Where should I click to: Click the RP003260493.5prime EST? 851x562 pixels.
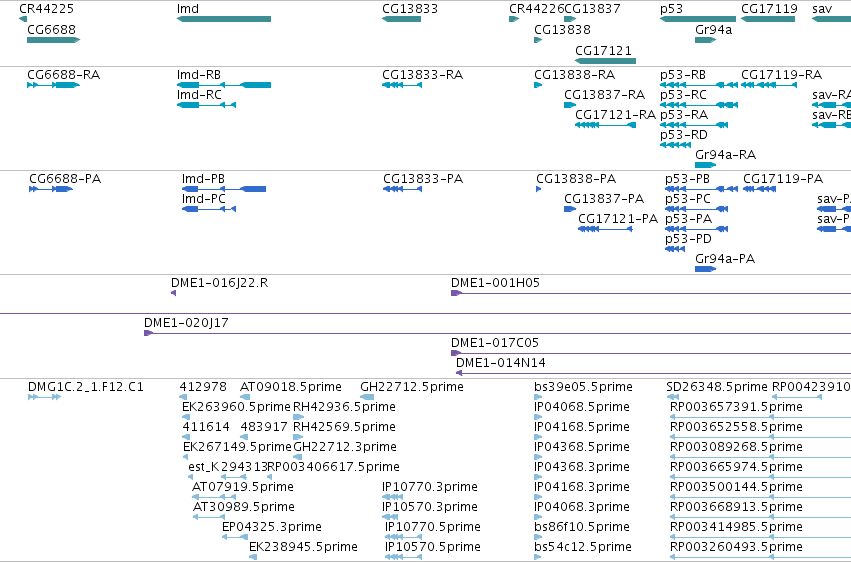[760, 557]
